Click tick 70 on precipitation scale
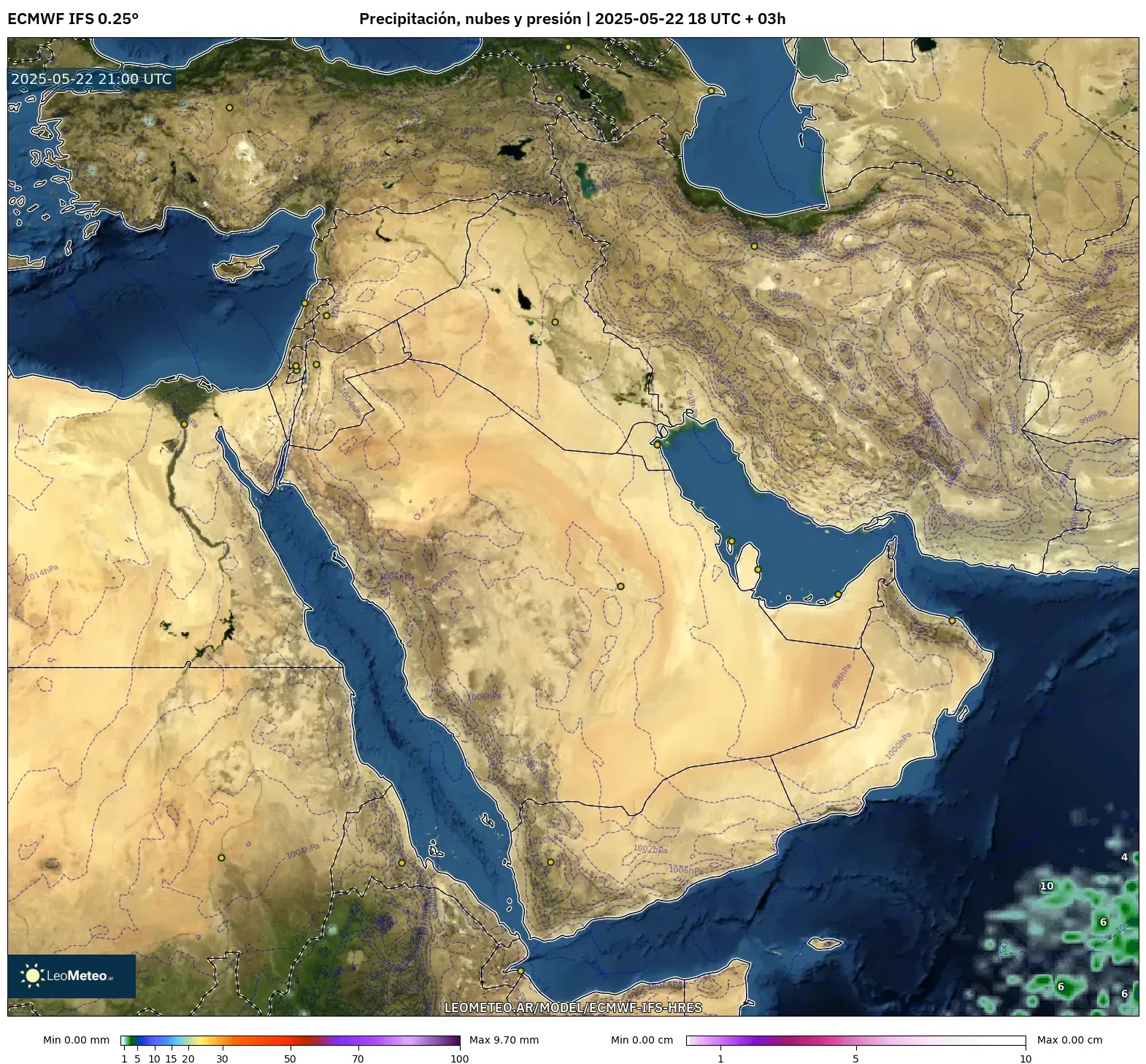The image size is (1146, 1064). pos(358,1059)
